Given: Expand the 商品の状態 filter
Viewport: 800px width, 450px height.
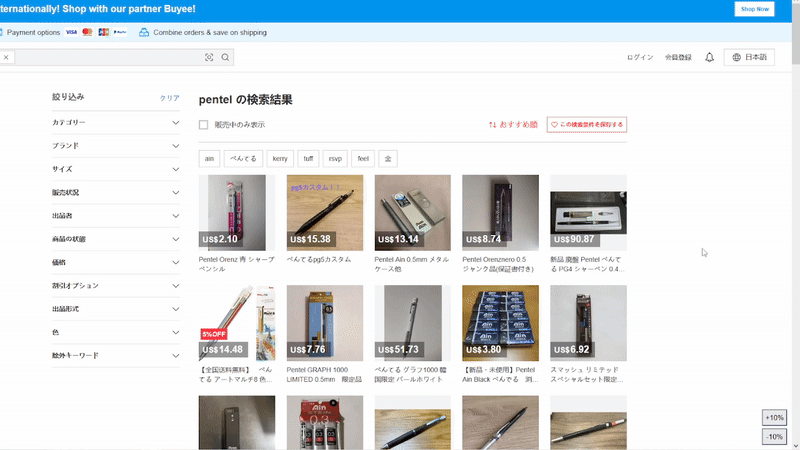Looking at the screenshot, I should pyautogui.click(x=116, y=239).
